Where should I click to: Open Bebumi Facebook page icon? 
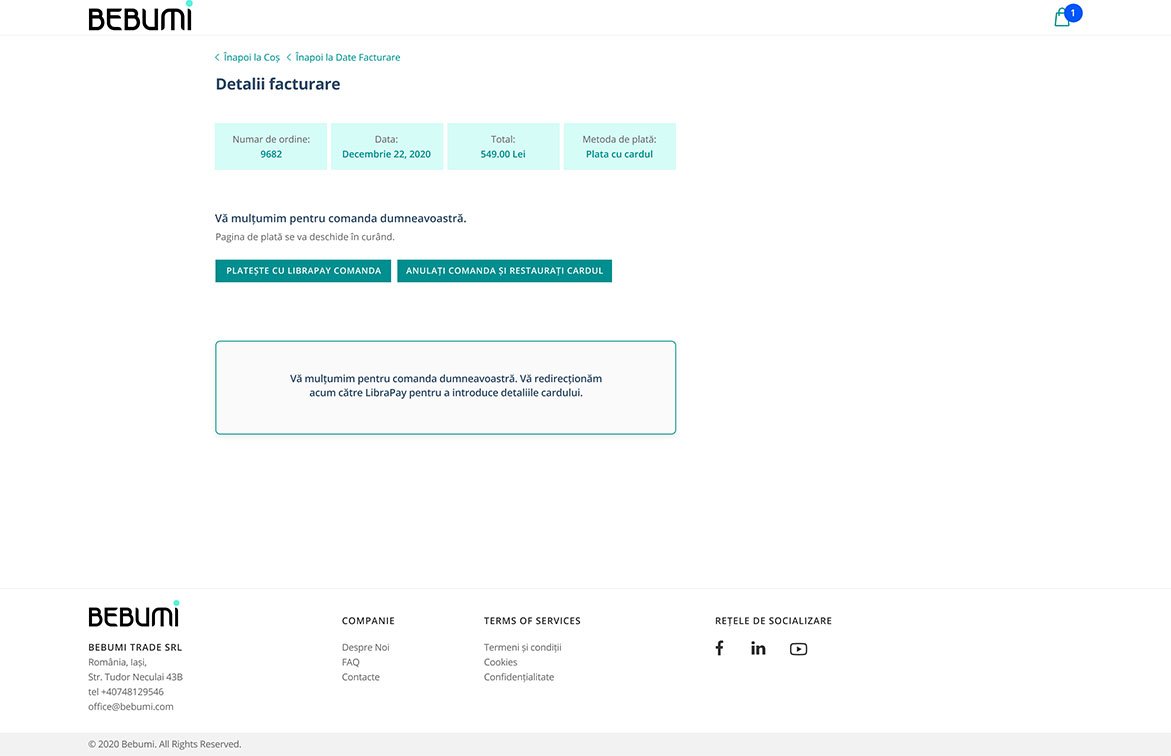[719, 648]
